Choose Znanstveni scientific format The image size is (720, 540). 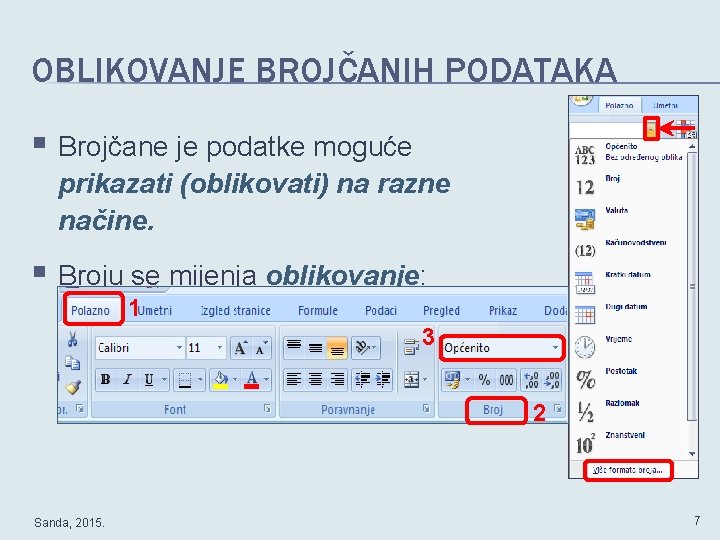pos(628,442)
